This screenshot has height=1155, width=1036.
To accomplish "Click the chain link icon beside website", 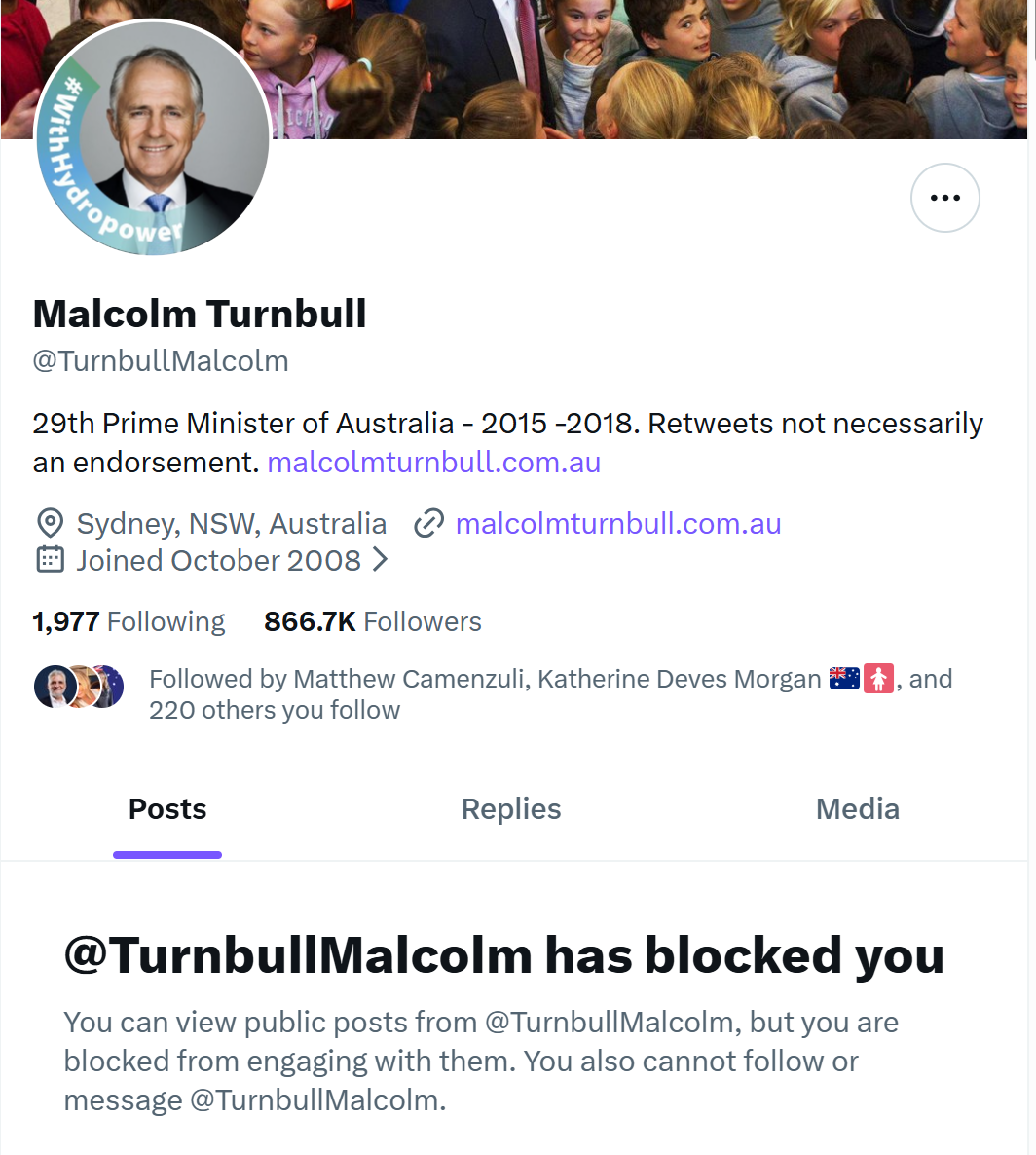I will pyautogui.click(x=428, y=524).
